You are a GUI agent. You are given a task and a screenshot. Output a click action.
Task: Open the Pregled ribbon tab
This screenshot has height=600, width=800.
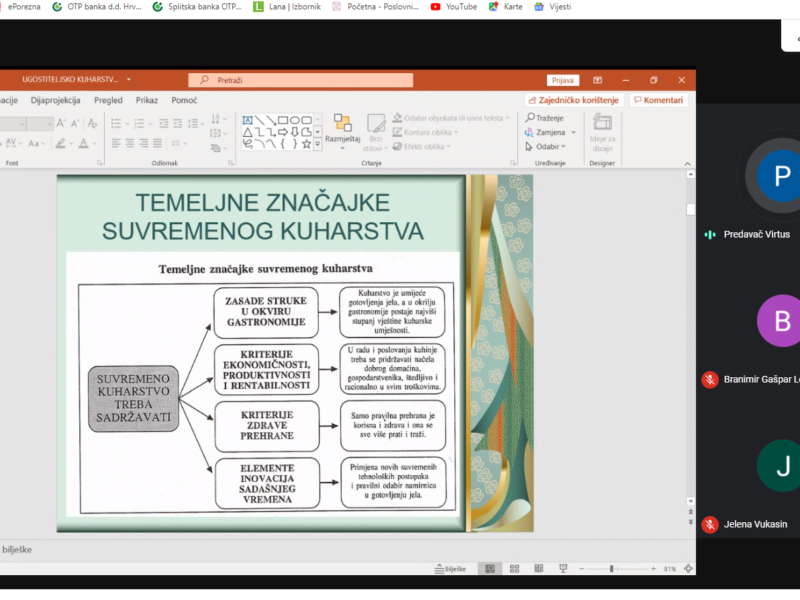click(x=108, y=100)
